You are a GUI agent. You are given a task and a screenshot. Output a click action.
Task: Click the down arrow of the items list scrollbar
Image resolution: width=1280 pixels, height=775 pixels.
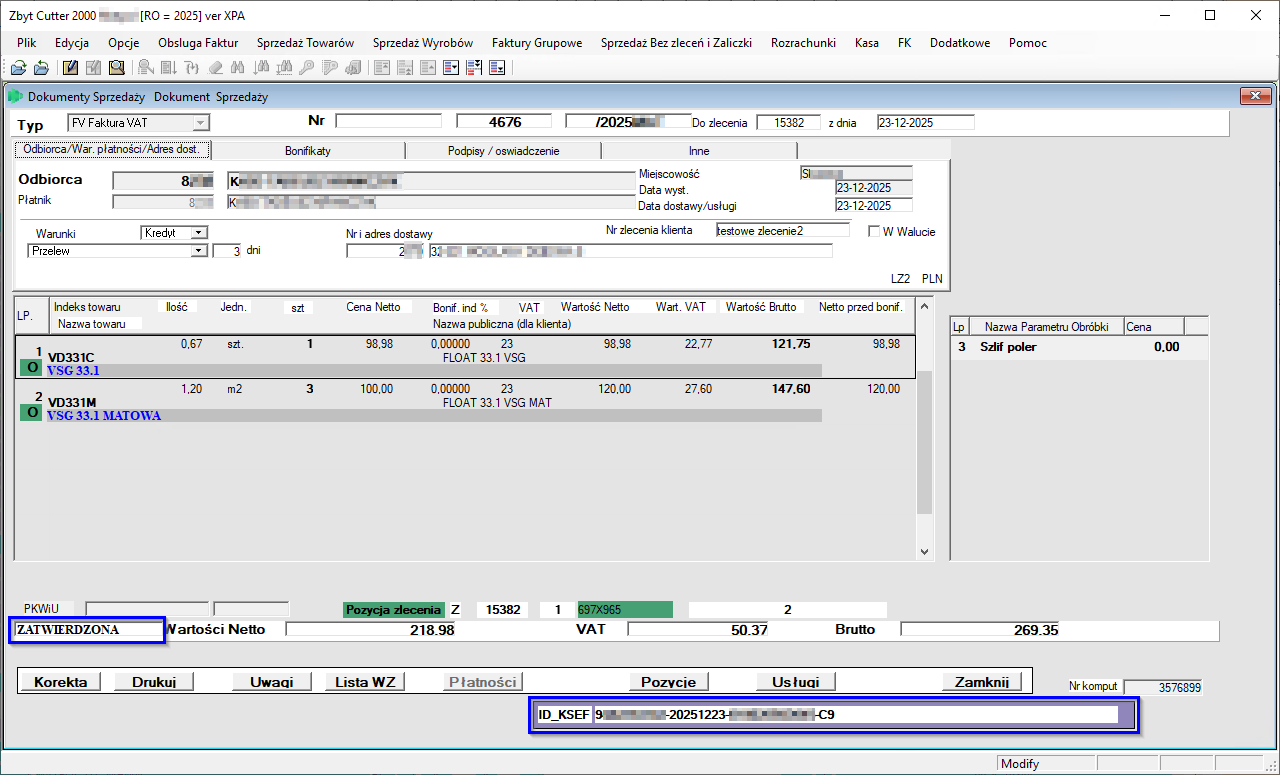[923, 551]
